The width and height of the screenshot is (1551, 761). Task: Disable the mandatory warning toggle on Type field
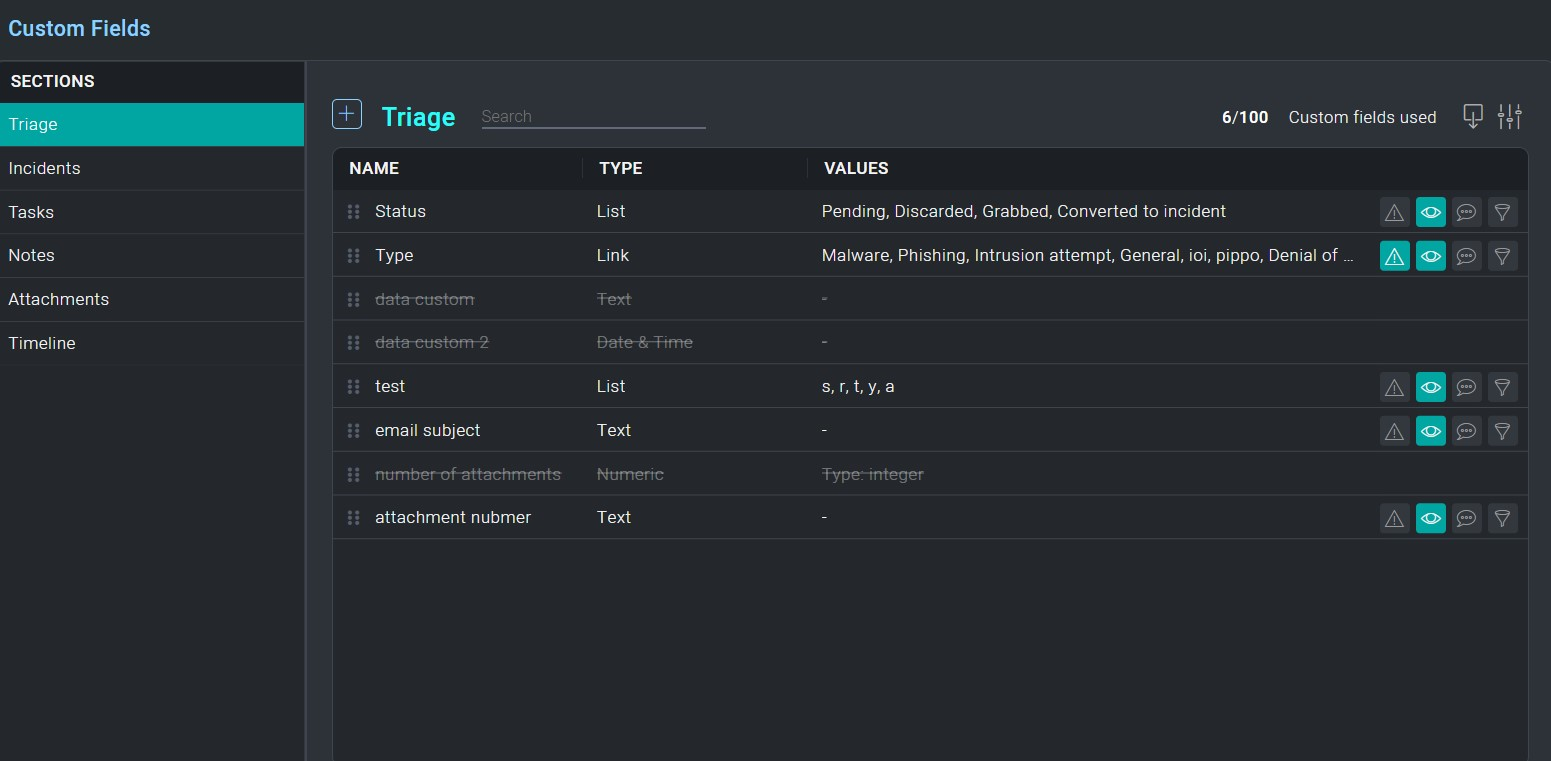click(x=1394, y=255)
